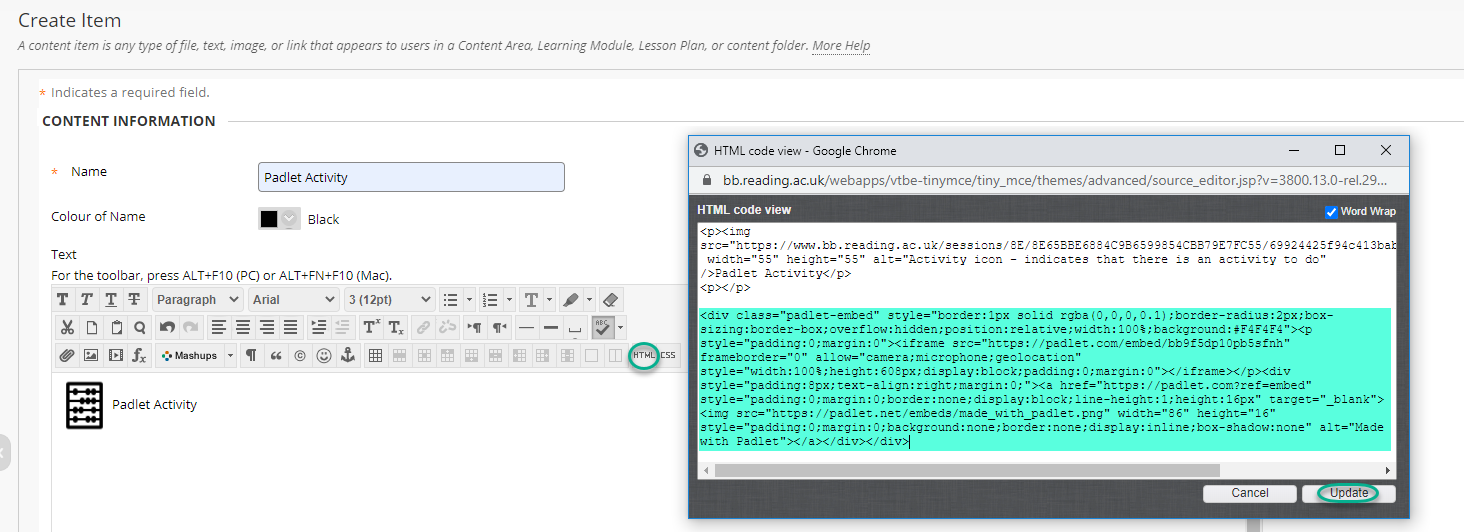The width and height of the screenshot is (1464, 532).
Task: Expand the numbered list style arrow
Action: point(509,299)
